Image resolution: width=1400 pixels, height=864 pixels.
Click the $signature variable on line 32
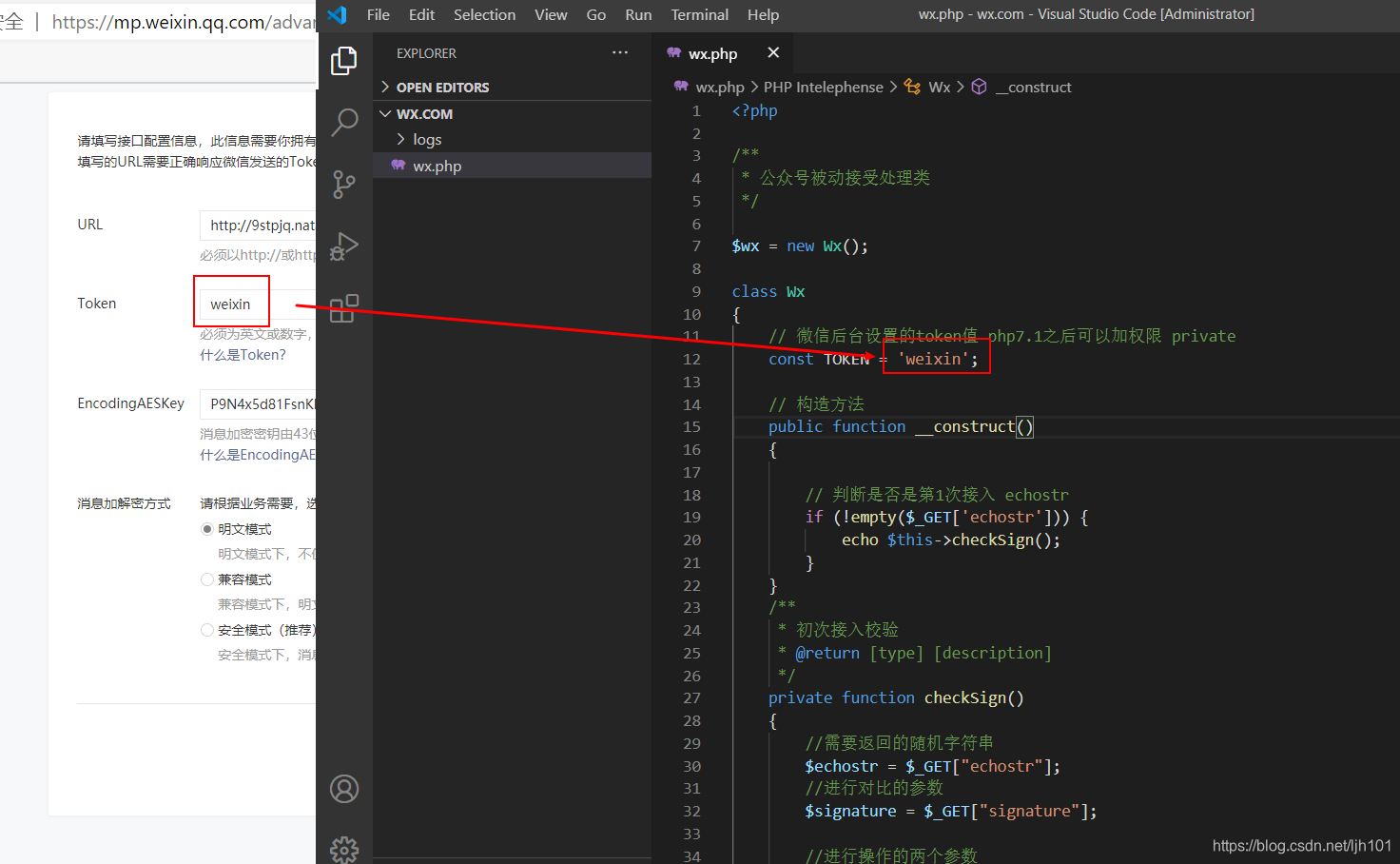click(x=851, y=811)
